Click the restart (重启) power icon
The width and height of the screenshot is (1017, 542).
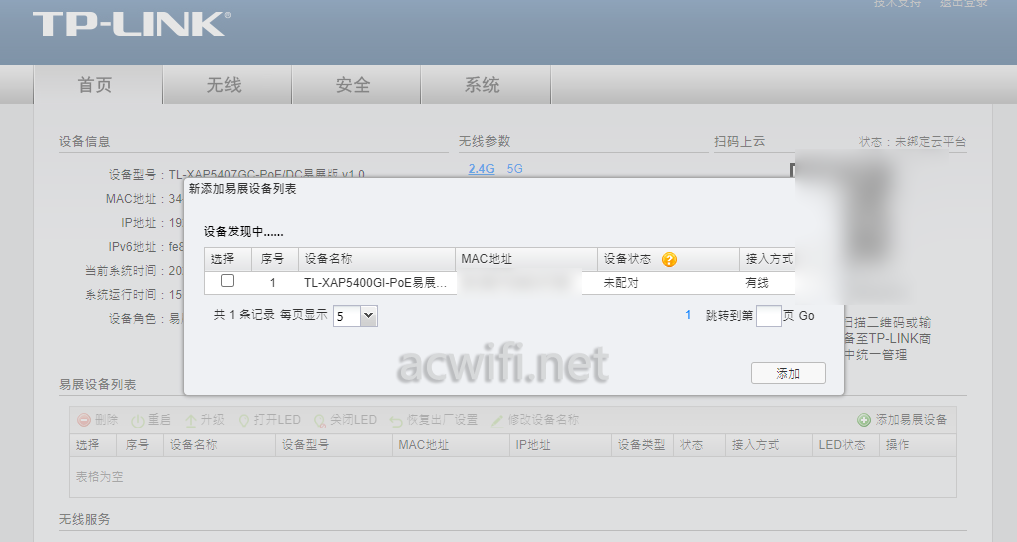tap(138, 421)
